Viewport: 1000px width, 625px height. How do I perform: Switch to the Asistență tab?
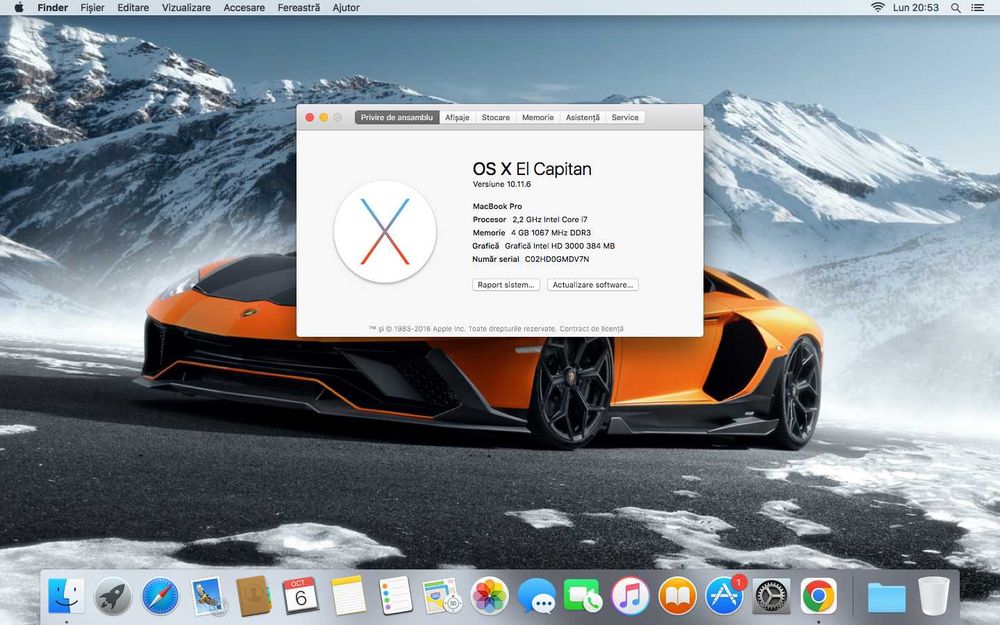click(582, 117)
